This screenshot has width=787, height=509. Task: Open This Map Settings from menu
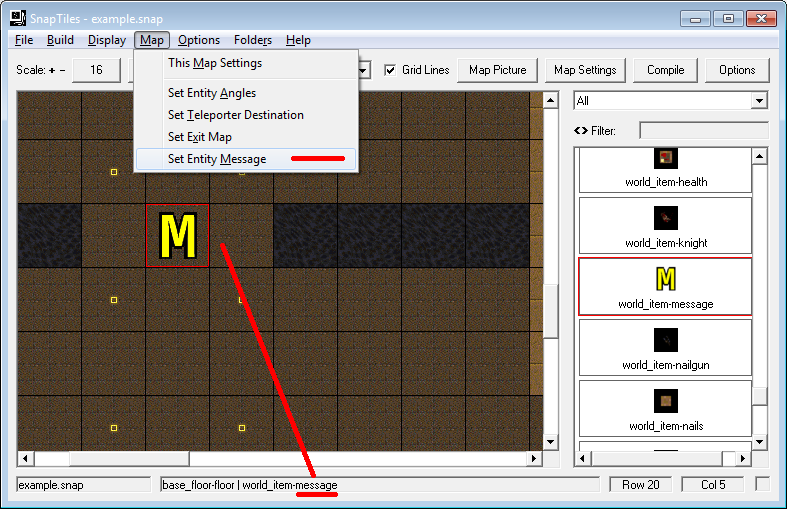[215, 63]
